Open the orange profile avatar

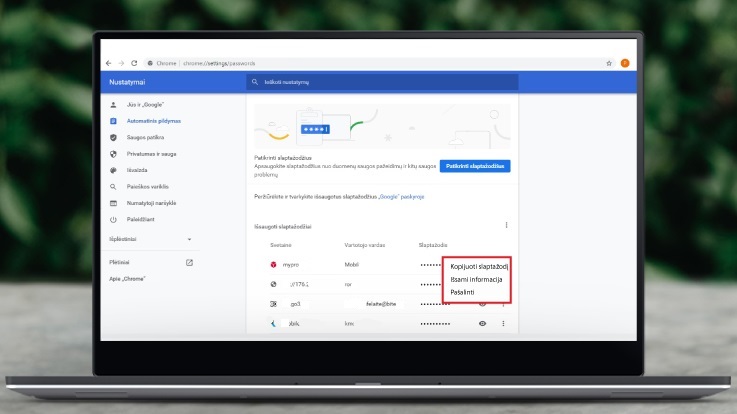point(625,63)
